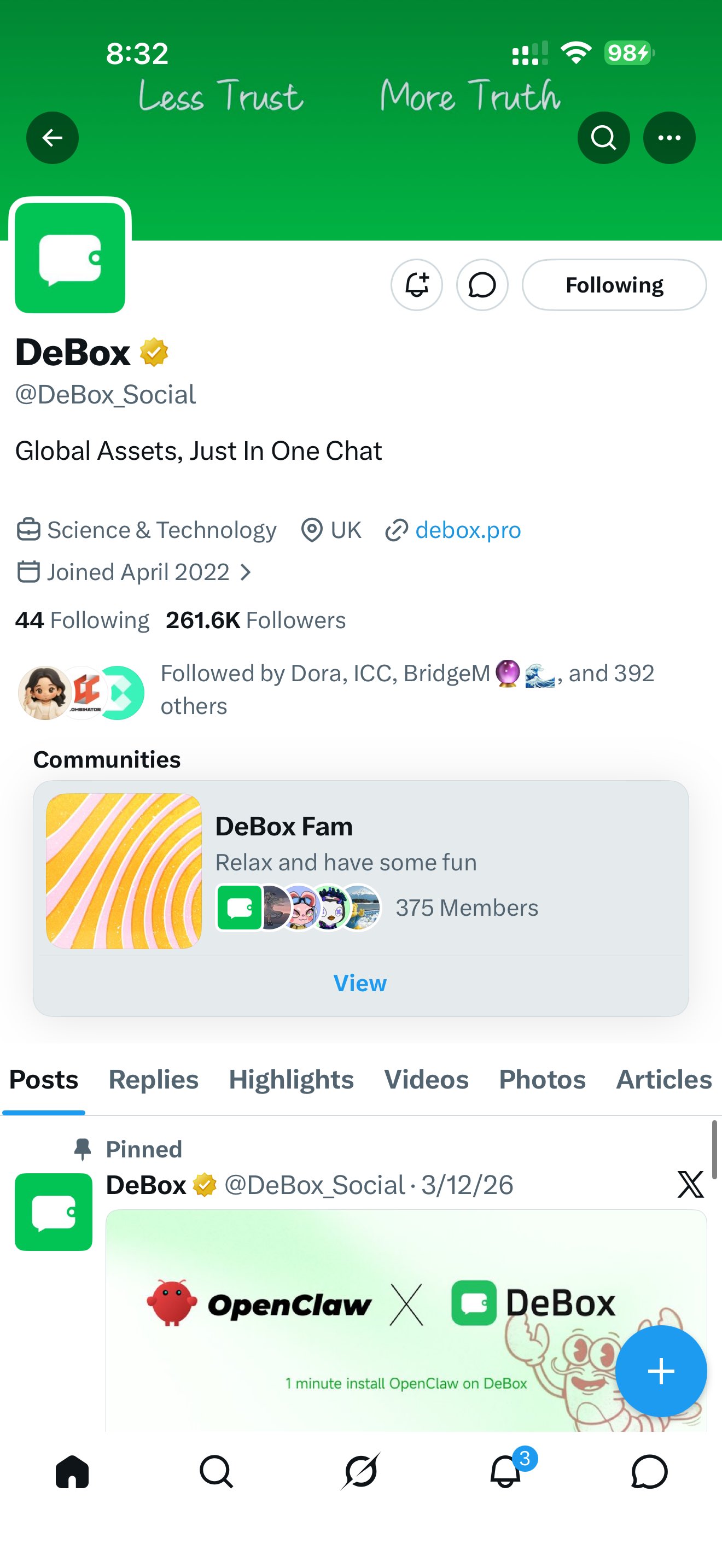The height and width of the screenshot is (1568, 722).
Task: Tap the back arrow button
Action: tap(53, 138)
